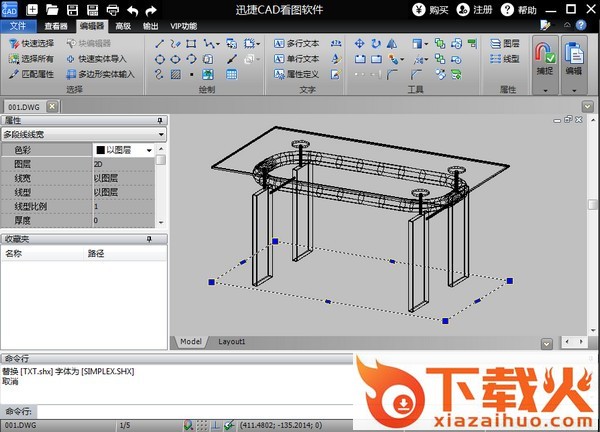
Task: Open the Layout1 tab
Action: click(x=232, y=342)
